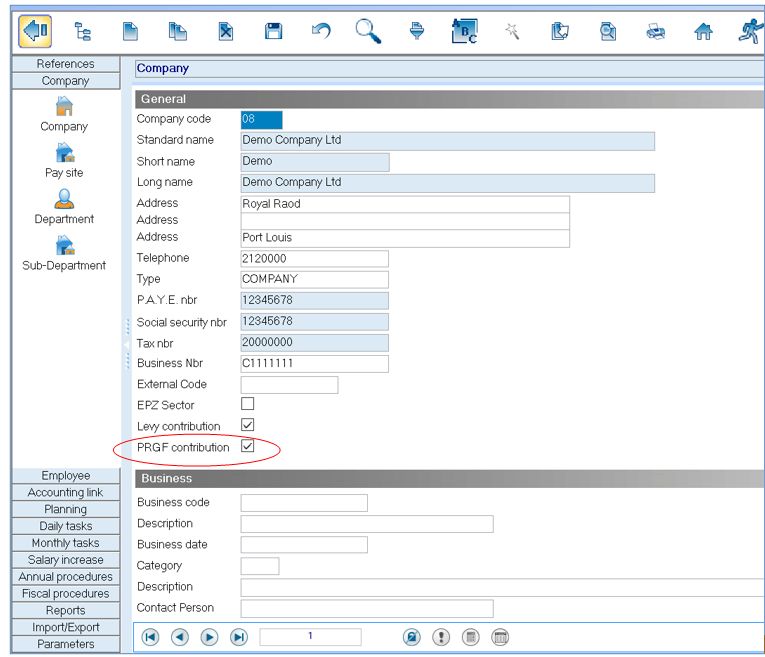Open Pay site from sidebar
This screenshot has width=765, height=657.
coord(64,160)
